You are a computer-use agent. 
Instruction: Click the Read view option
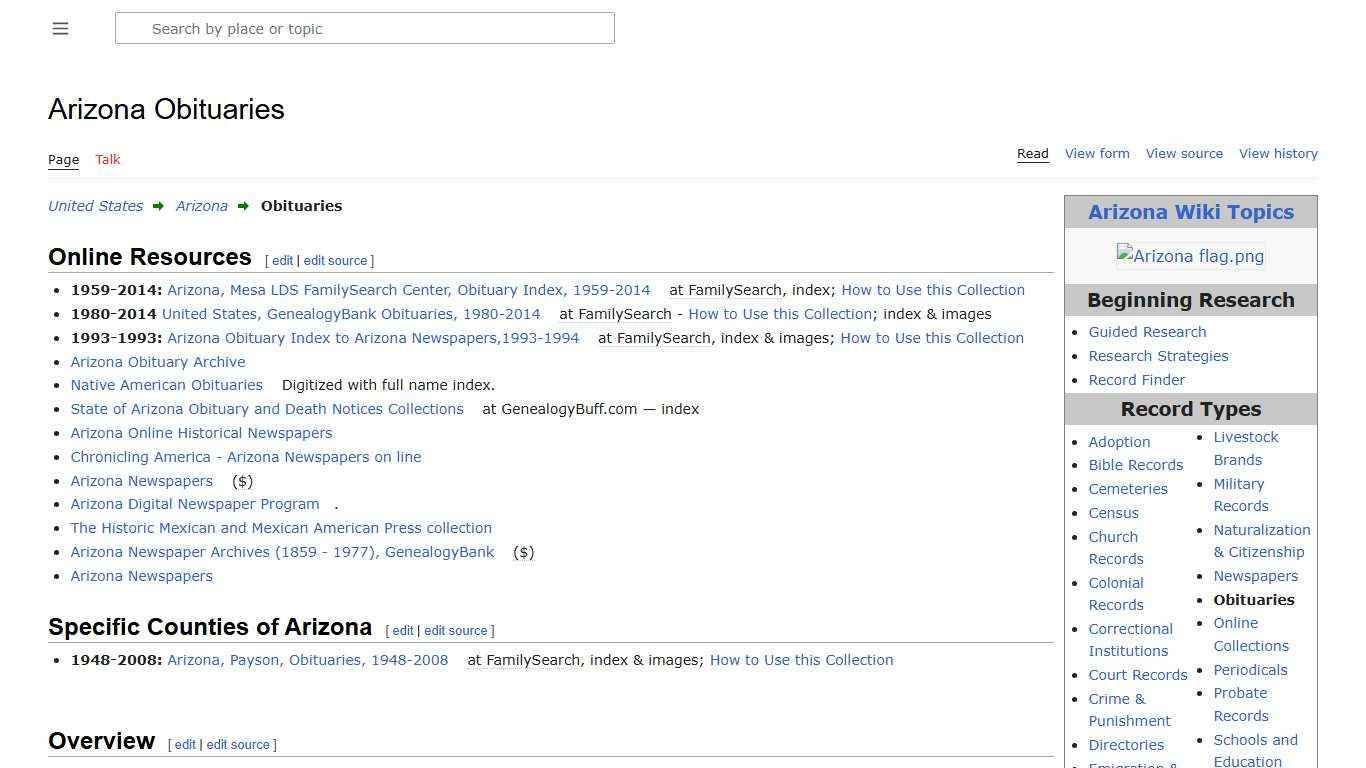point(1032,153)
